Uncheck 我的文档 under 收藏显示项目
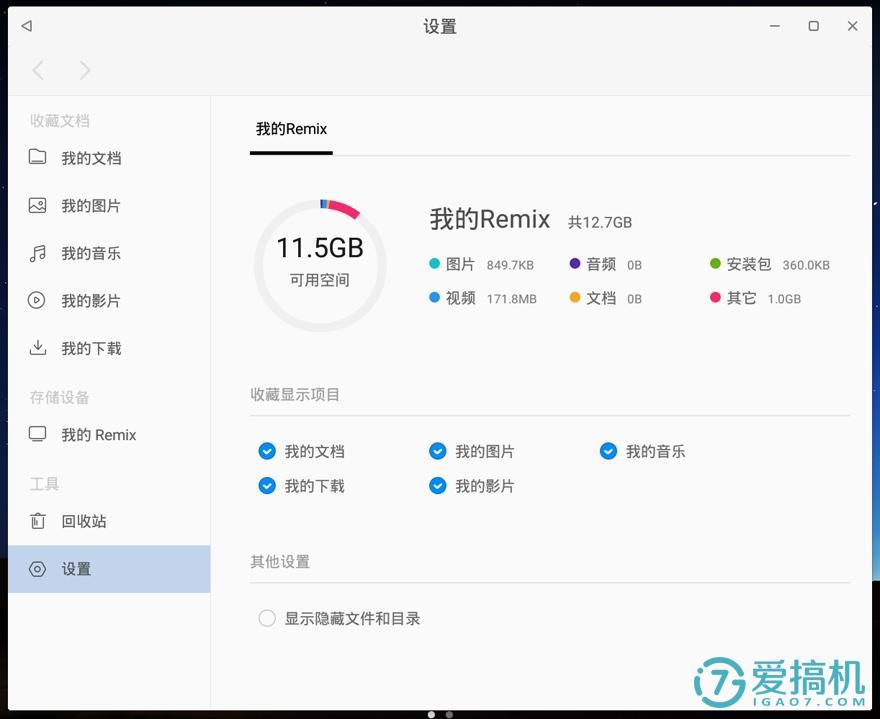Screen dimensions: 880x719 (267, 451)
